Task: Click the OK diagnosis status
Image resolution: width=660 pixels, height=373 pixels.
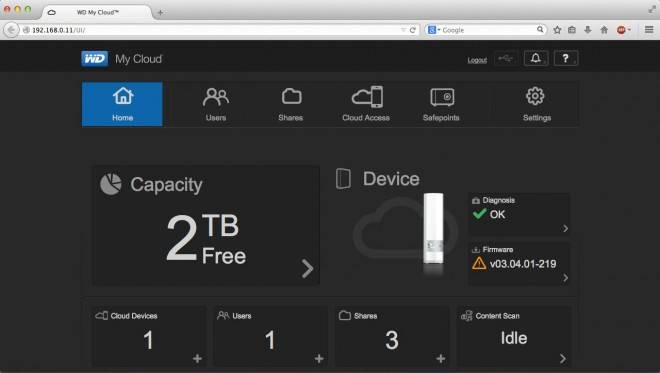Action: [497, 214]
